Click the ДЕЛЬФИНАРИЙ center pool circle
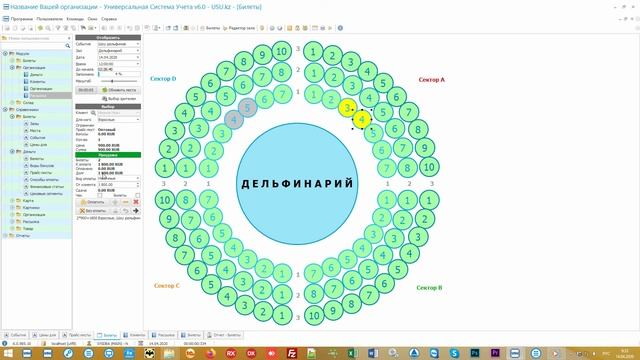This screenshot has width=640, height=360. [297, 184]
